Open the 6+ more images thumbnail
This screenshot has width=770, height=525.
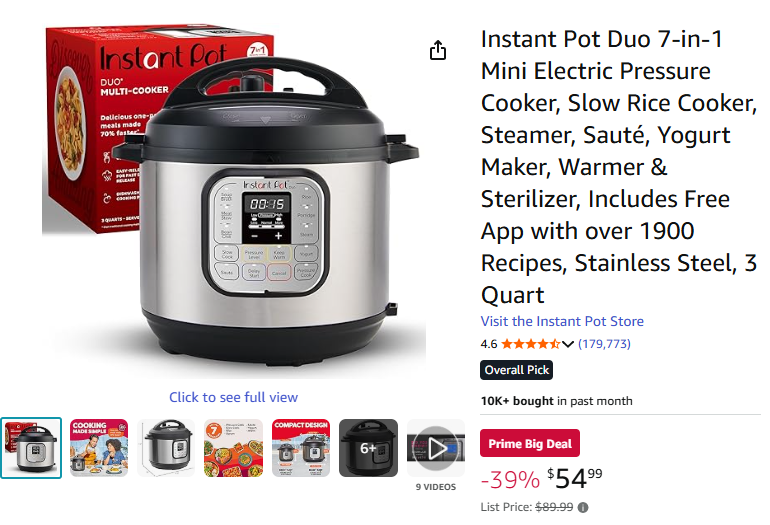point(368,448)
